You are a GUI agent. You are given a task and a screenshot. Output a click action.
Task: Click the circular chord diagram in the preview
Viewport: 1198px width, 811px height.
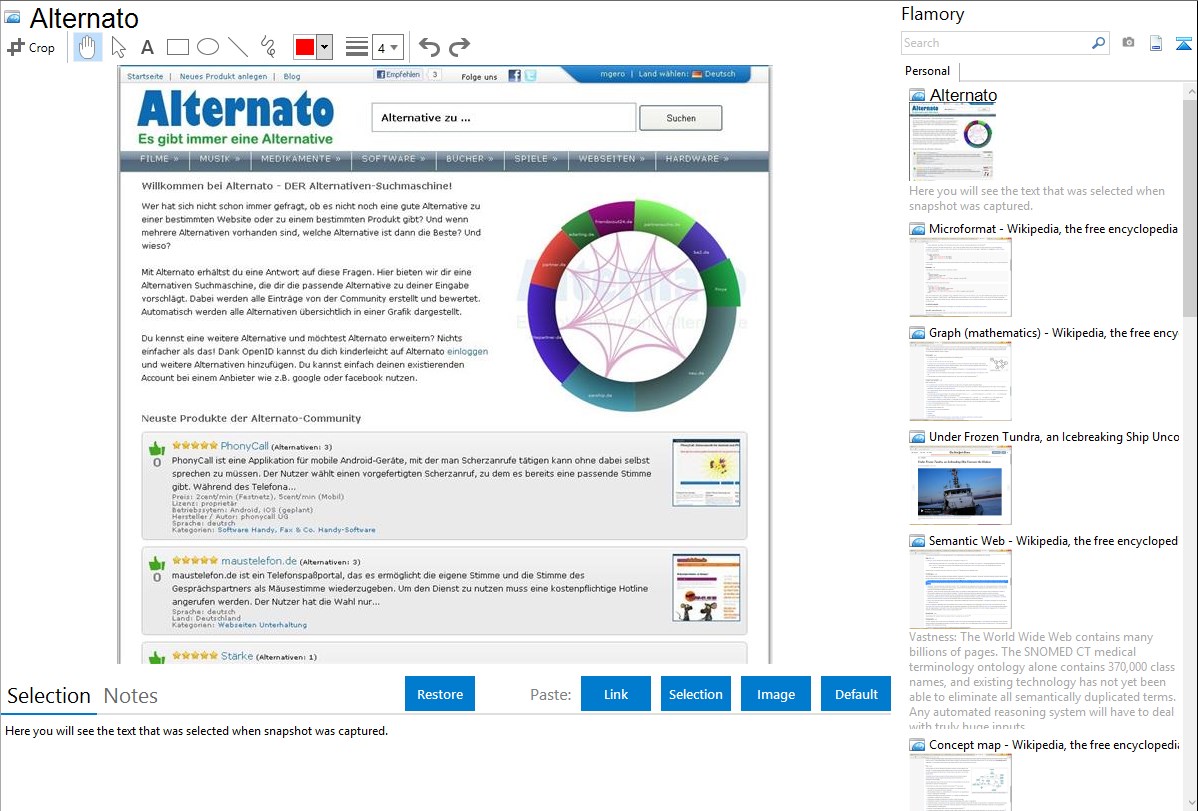[633, 305]
